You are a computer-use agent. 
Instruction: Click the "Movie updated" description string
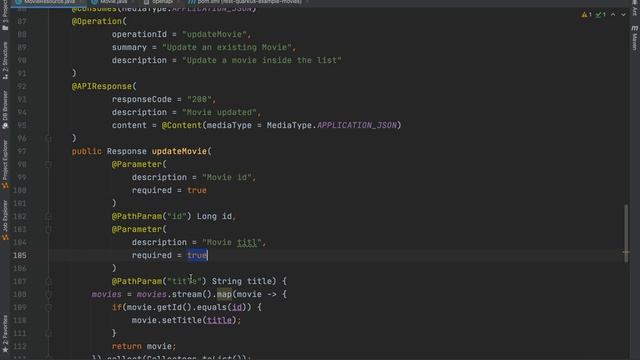[219, 112]
